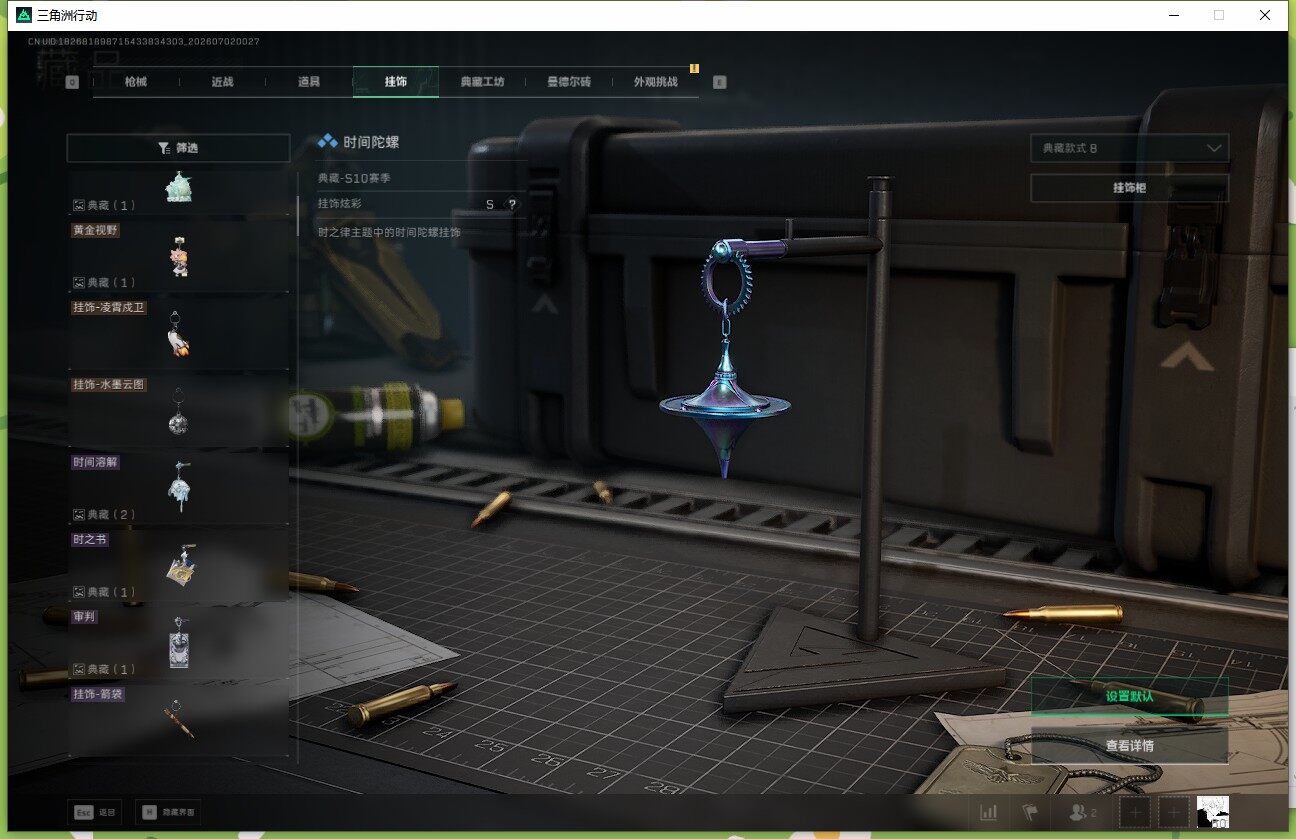Click the 时间陀螺 title
Viewport: 1296px width, 839px height.
[x=371, y=142]
